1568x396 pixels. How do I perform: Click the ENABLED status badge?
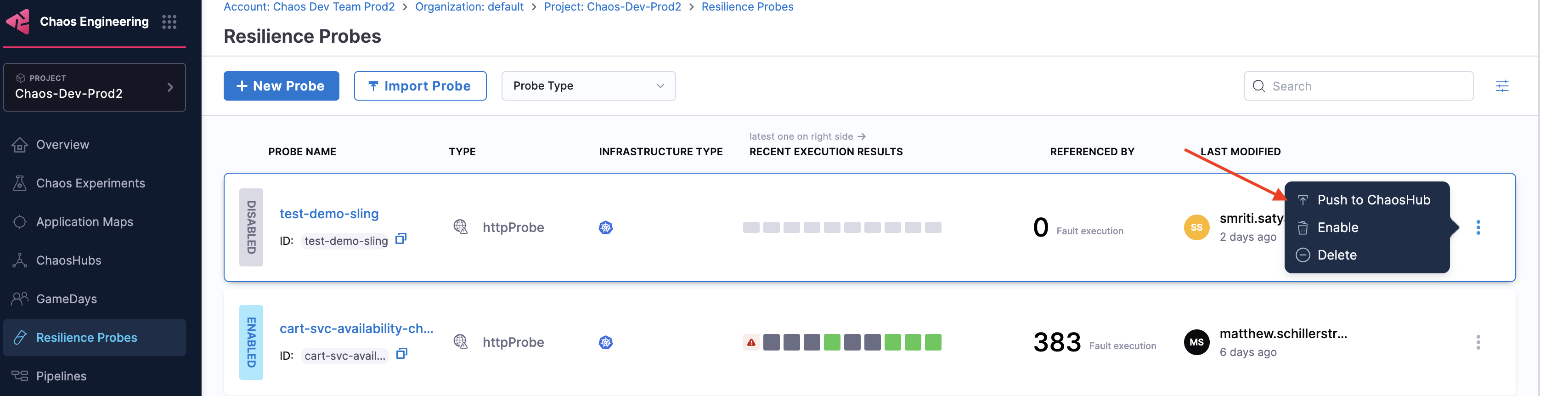(x=251, y=342)
